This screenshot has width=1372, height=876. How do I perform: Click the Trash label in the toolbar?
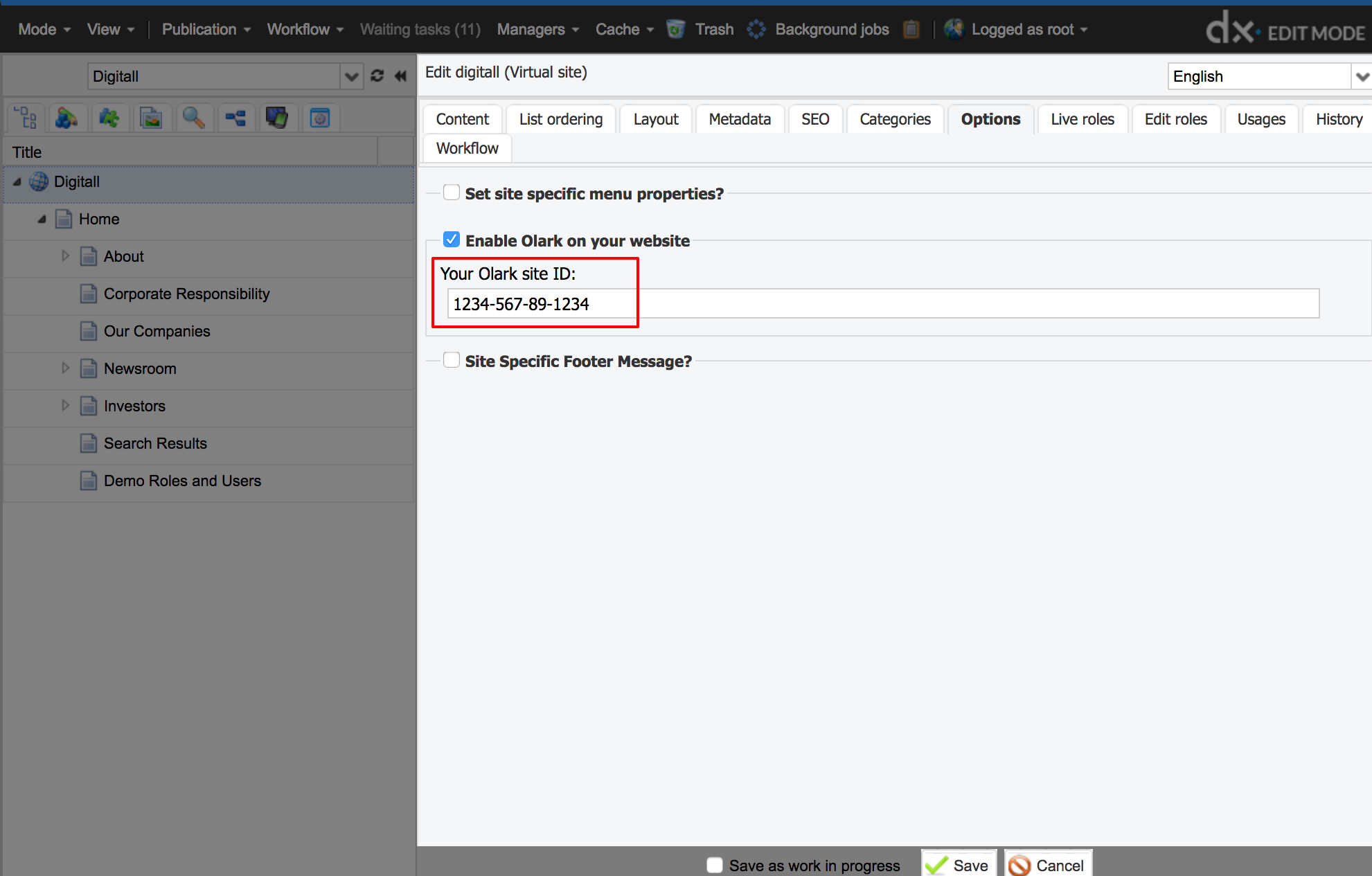click(714, 29)
